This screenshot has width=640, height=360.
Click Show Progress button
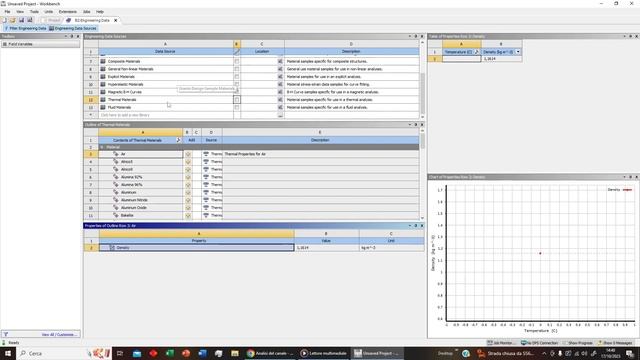(578, 343)
